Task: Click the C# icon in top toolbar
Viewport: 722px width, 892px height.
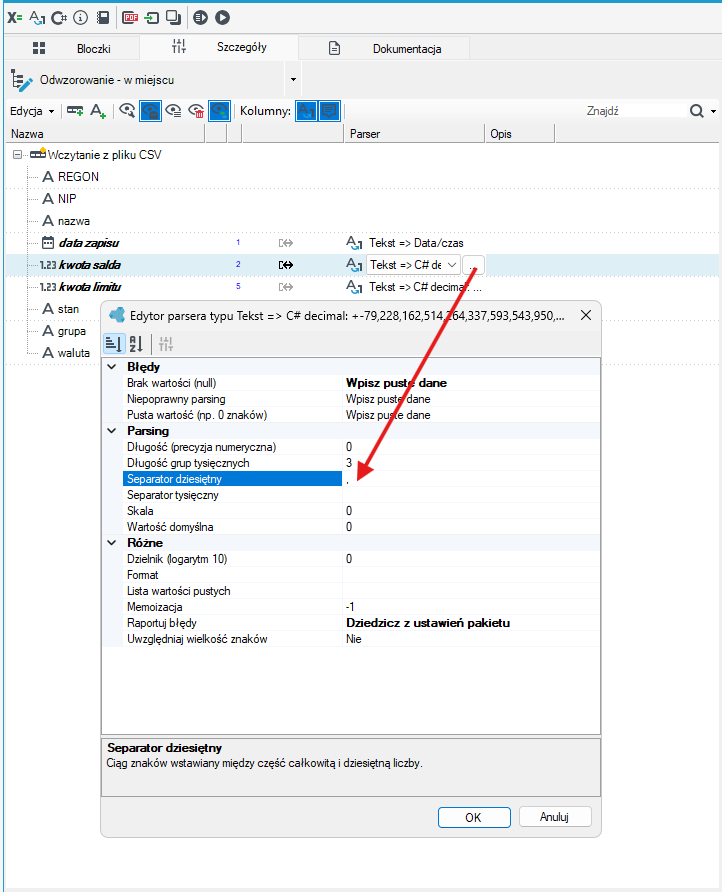Action: [x=59, y=18]
